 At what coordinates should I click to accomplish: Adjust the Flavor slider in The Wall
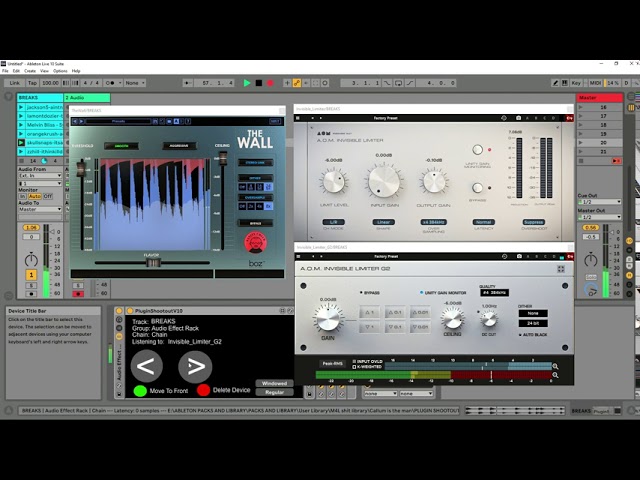[153, 263]
